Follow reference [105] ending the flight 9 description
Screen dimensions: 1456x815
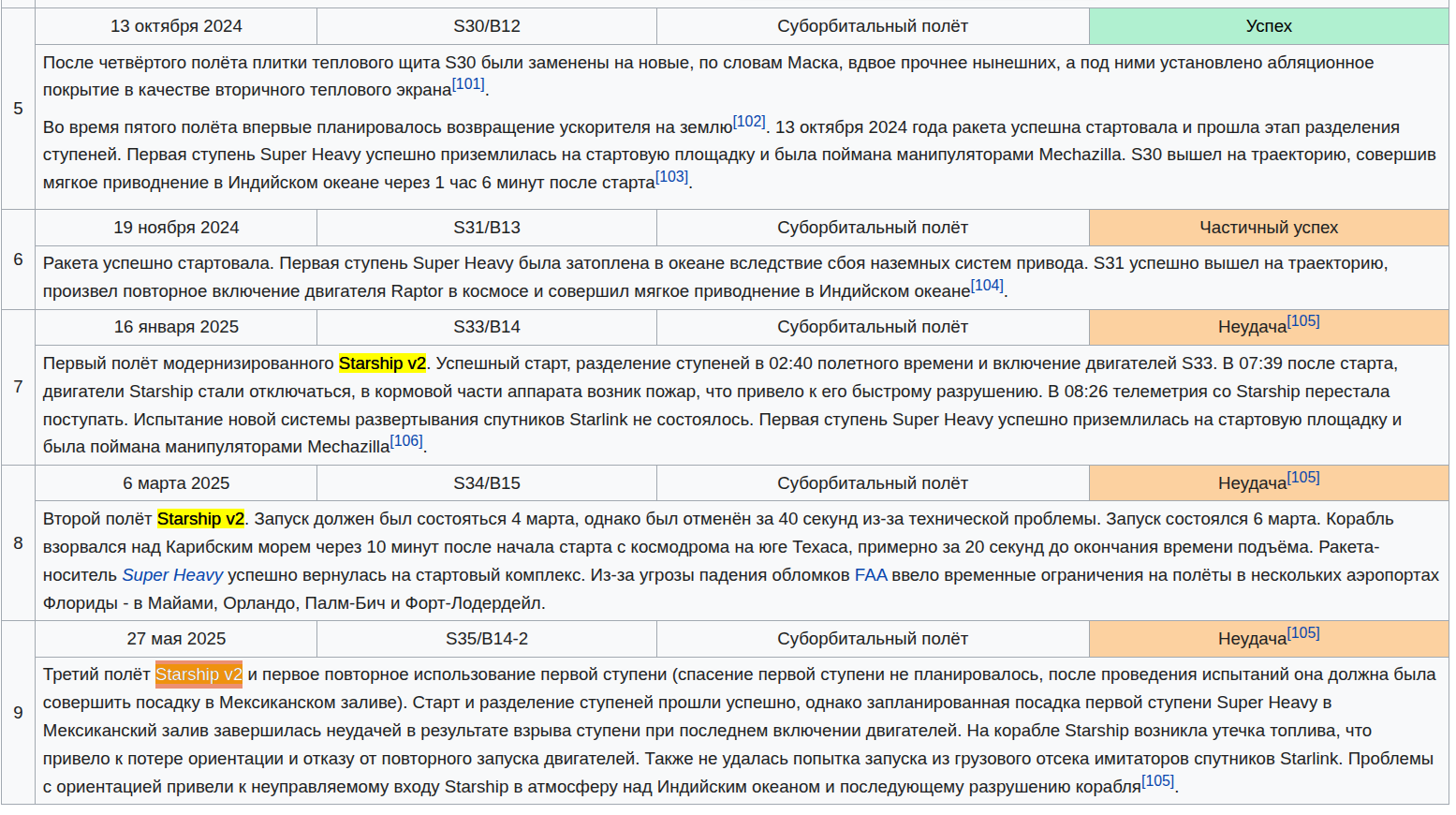(x=1157, y=781)
